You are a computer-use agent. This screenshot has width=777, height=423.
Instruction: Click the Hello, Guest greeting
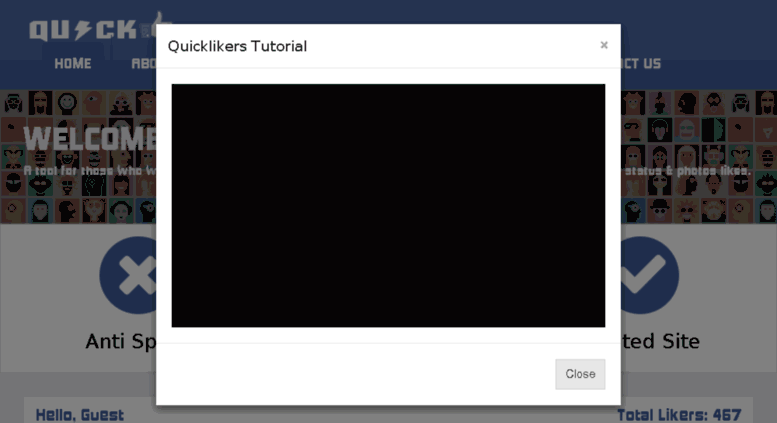click(x=80, y=415)
